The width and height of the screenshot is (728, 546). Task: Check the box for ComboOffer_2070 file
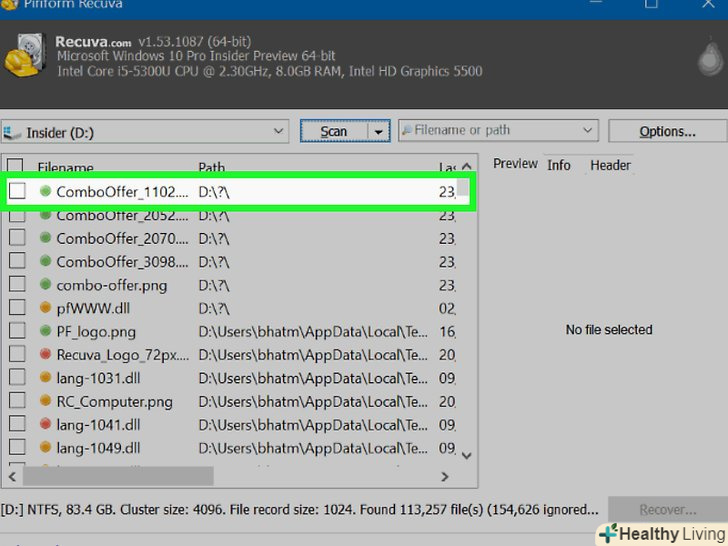[17, 238]
